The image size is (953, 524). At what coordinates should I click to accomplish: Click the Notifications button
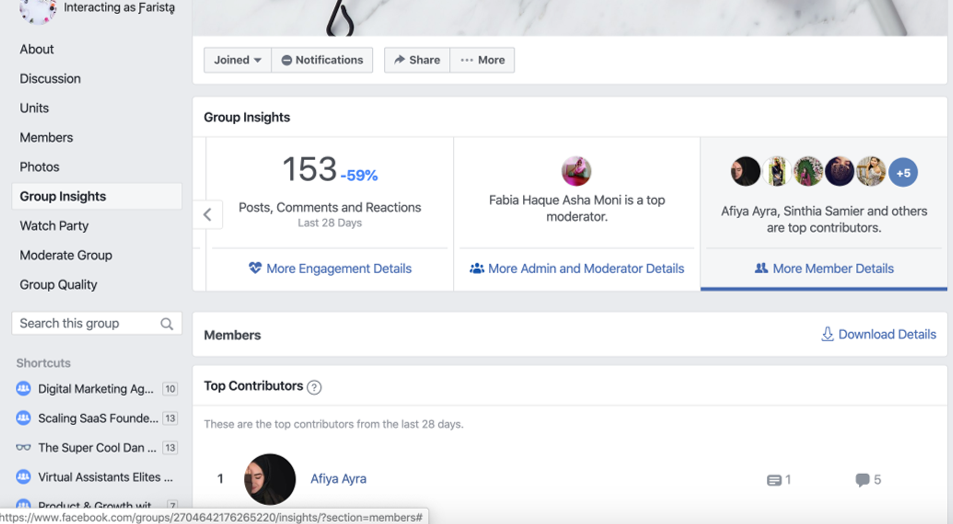(322, 60)
